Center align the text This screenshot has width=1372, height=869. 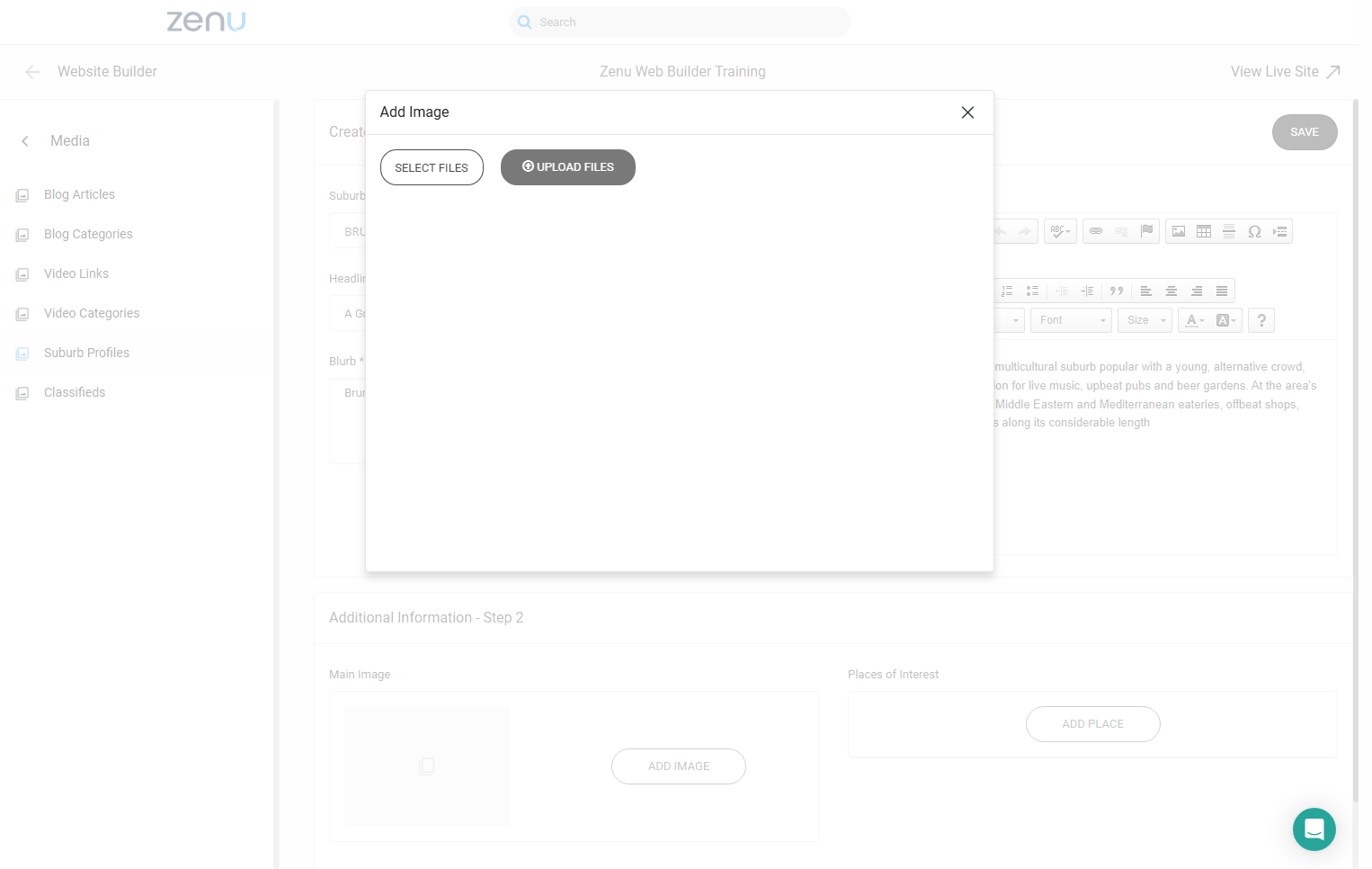tap(1172, 291)
